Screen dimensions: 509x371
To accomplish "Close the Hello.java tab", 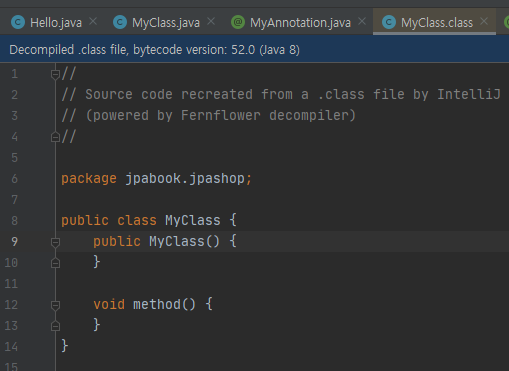I will pyautogui.click(x=93, y=22).
